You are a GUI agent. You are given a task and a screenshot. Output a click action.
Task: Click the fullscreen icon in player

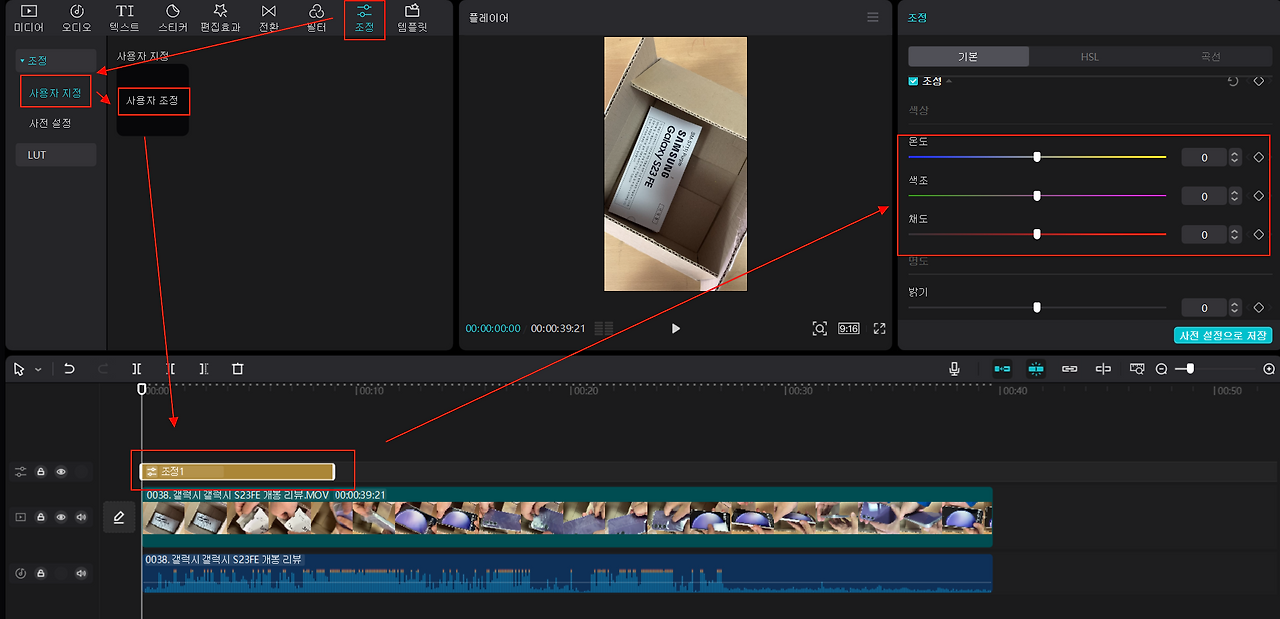tap(880, 328)
